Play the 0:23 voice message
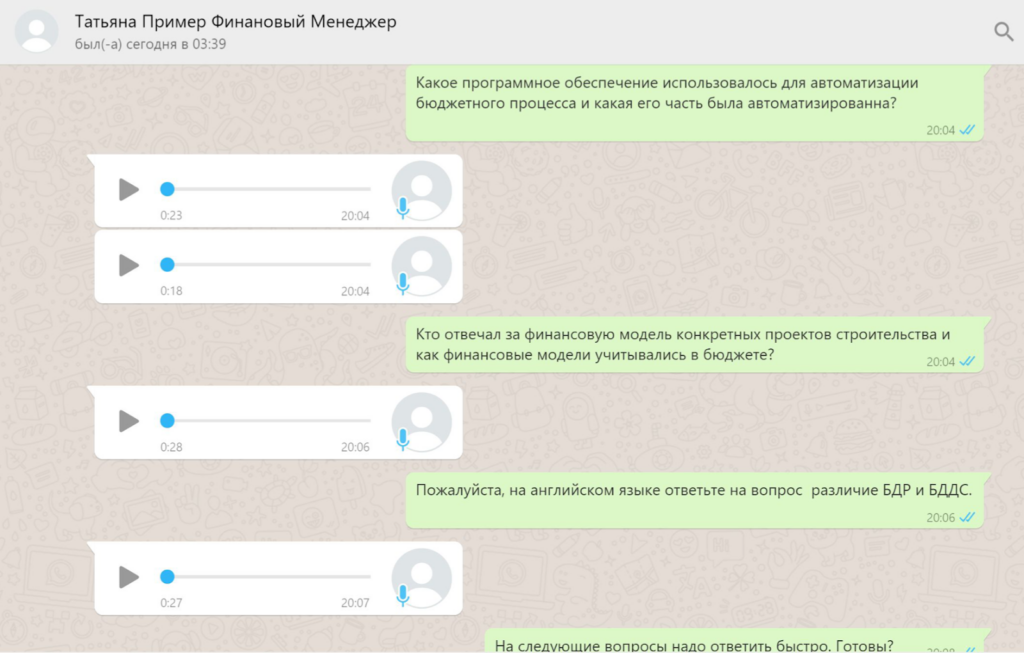 [126, 189]
